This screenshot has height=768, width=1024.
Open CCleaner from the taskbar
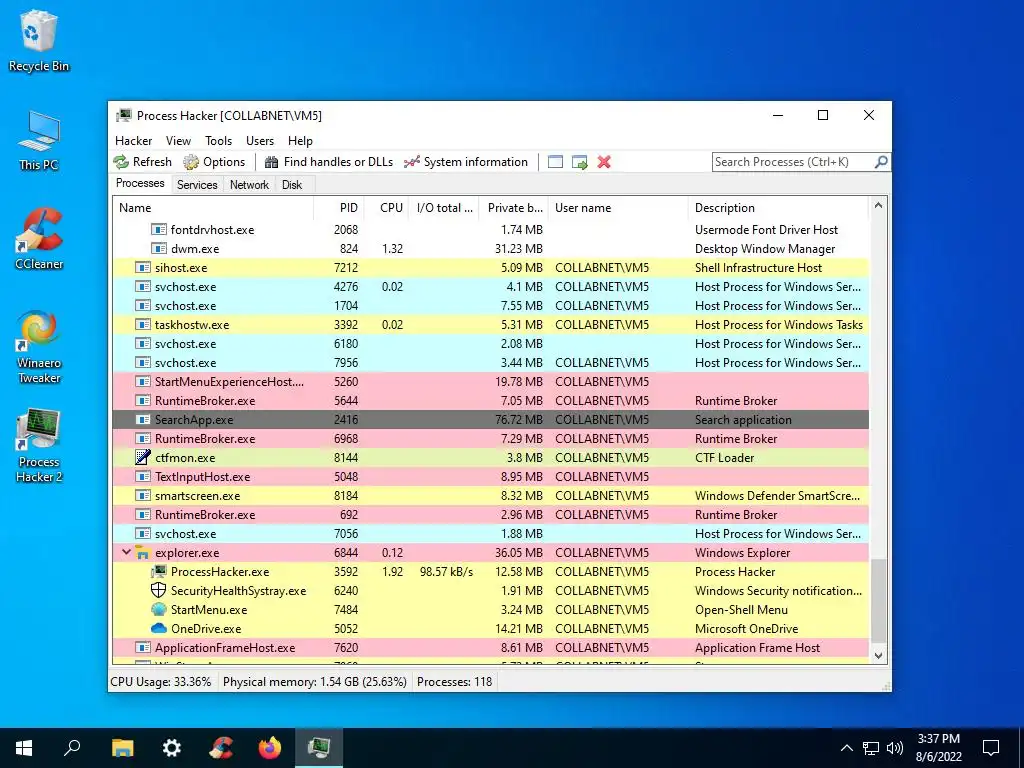[x=221, y=748]
